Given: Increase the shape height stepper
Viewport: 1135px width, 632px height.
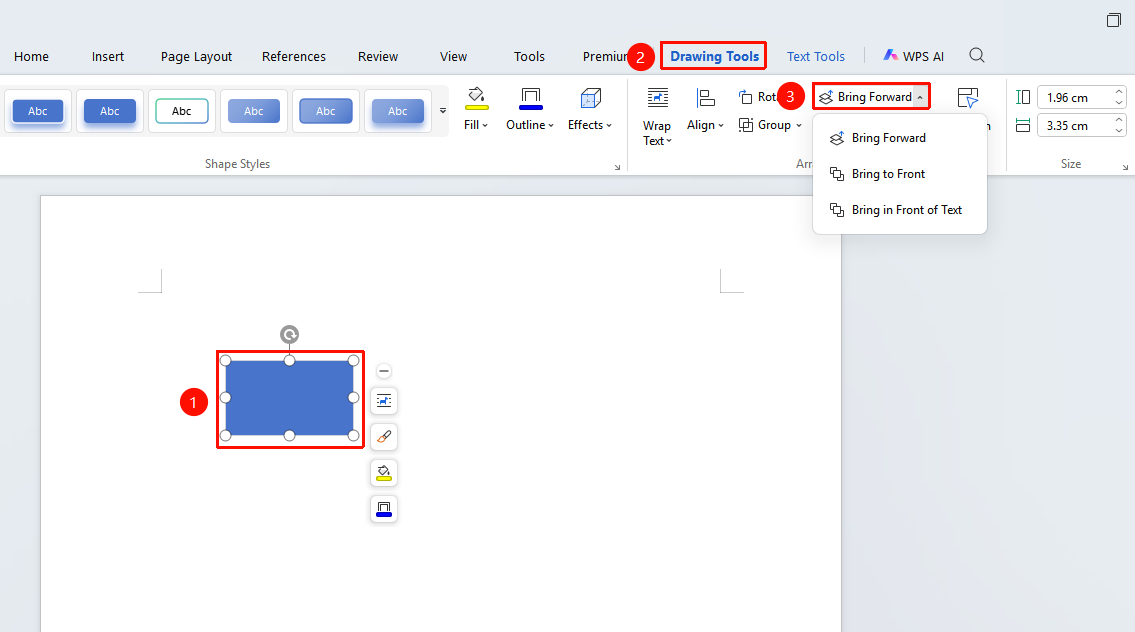Looking at the screenshot, I should tap(1119, 92).
